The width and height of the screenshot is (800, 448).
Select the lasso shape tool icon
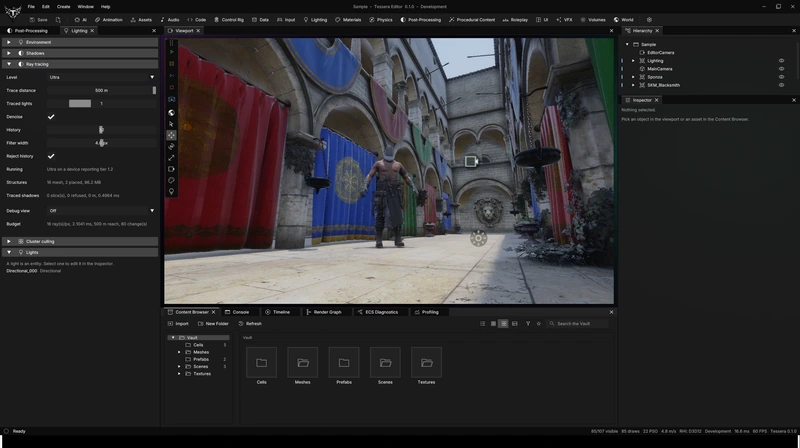(x=171, y=180)
